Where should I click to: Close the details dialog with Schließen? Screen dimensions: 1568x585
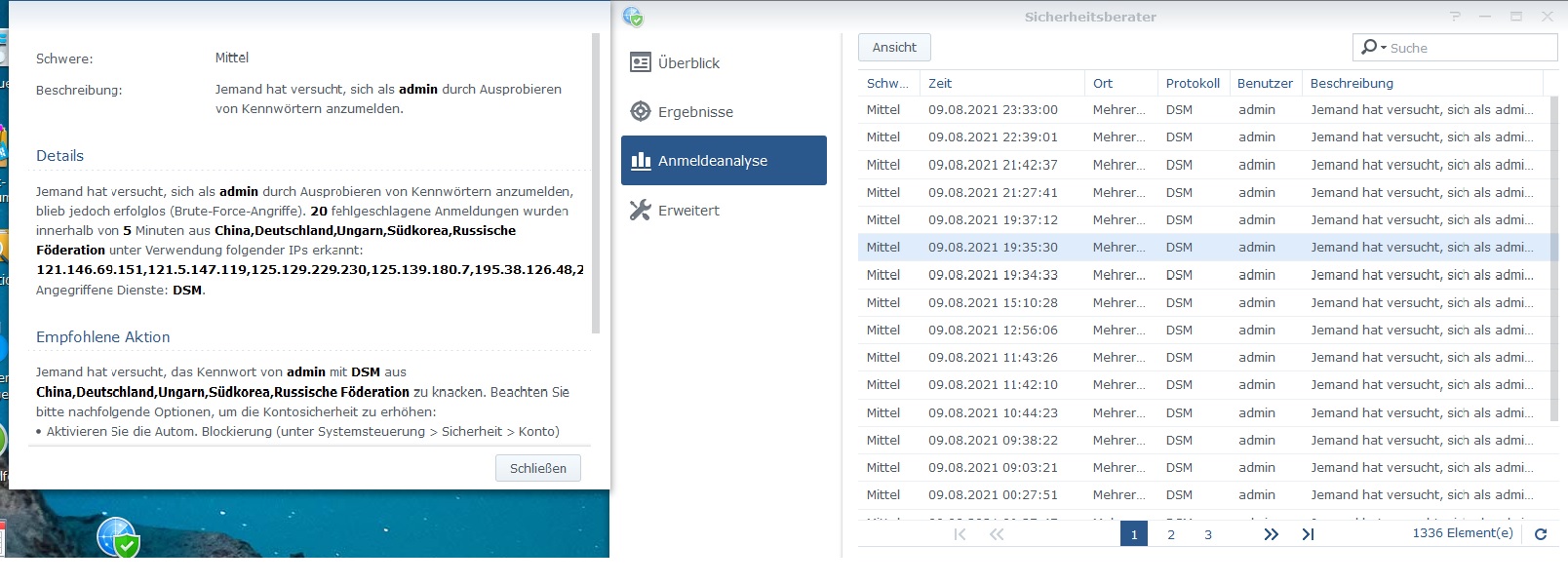click(537, 468)
